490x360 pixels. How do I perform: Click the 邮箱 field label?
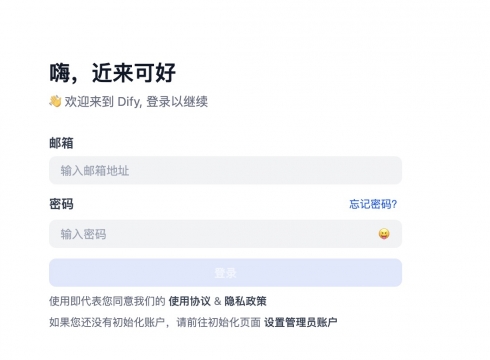pos(61,143)
